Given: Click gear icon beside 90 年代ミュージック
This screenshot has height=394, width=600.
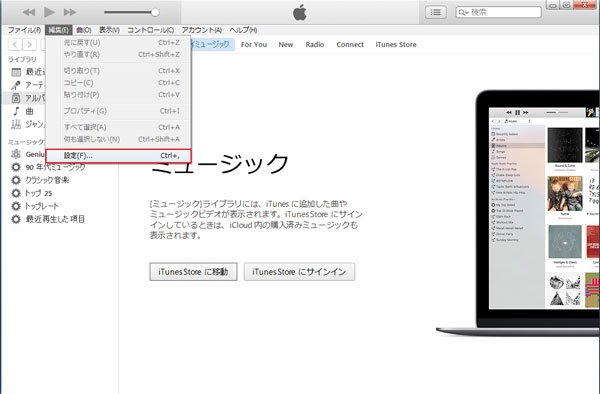Looking at the screenshot, I should tap(16, 167).
